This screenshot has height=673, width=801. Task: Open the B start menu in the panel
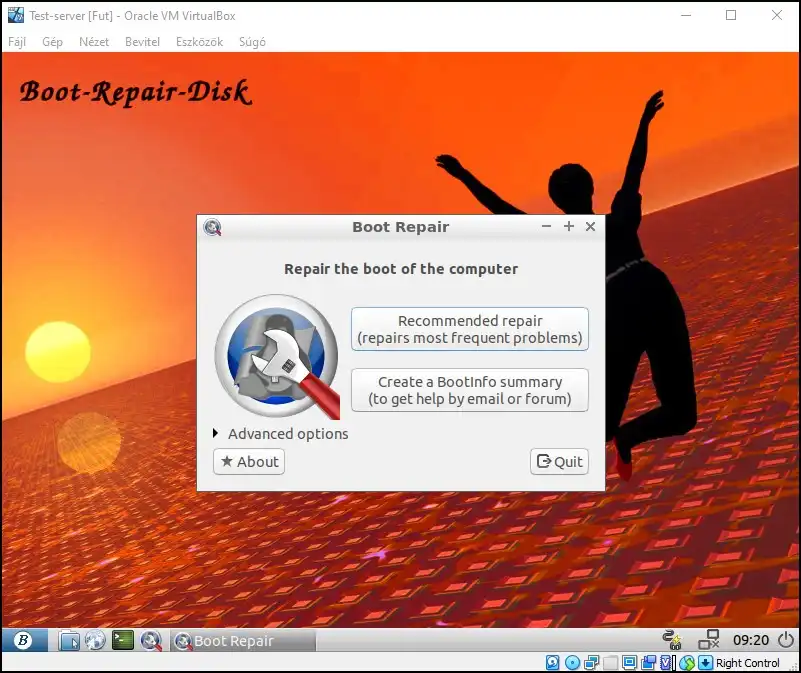23,640
